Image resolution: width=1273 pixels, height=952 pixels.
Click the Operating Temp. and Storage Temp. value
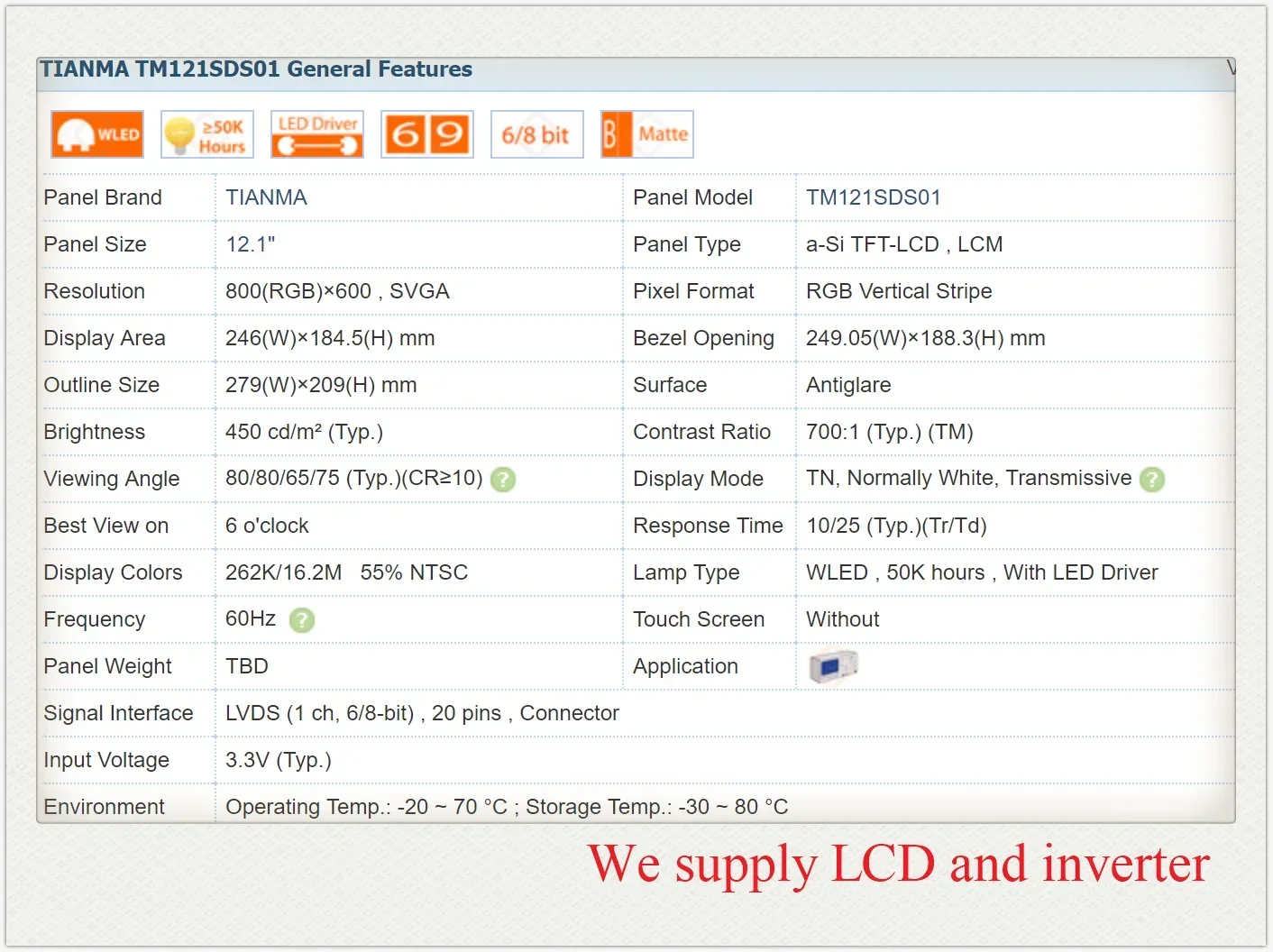click(507, 807)
